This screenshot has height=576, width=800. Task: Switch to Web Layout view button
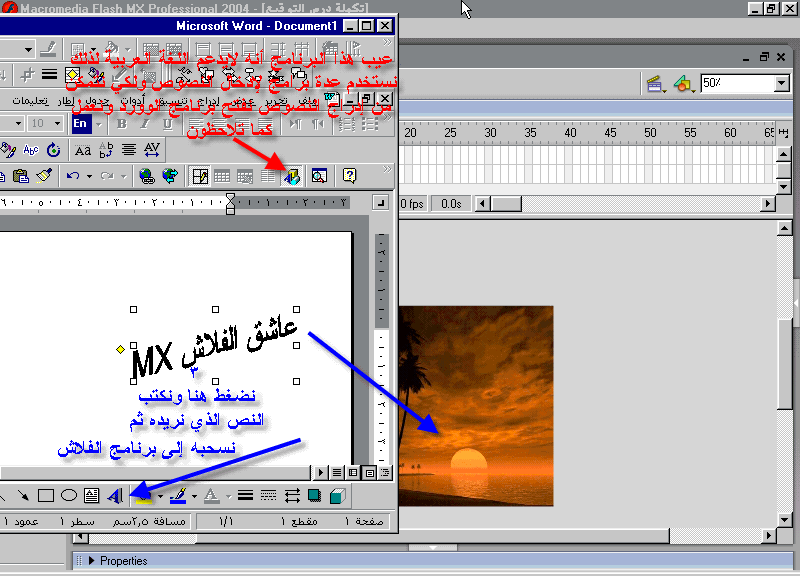click(x=353, y=473)
